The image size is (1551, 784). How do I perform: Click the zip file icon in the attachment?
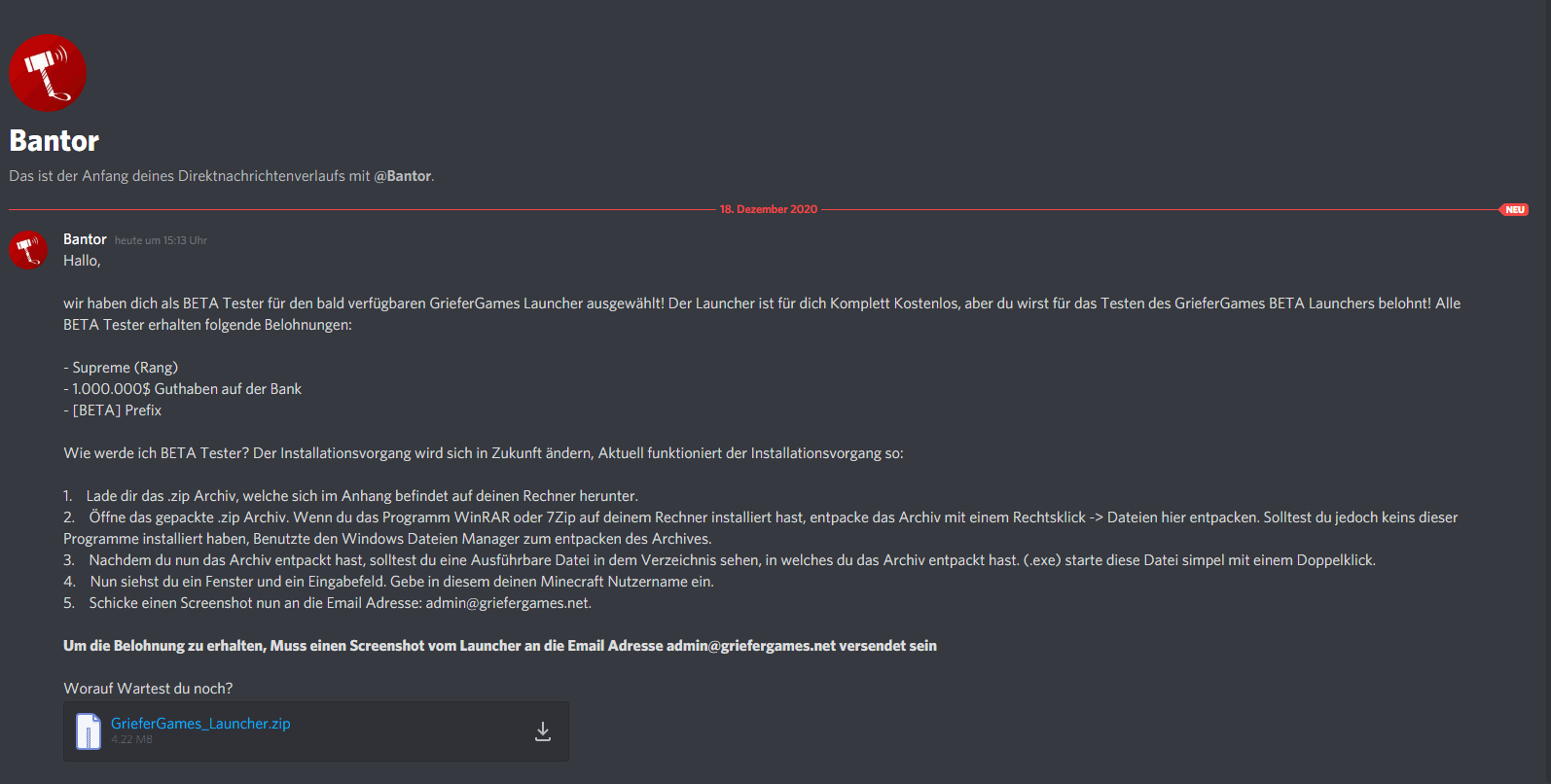point(89,731)
